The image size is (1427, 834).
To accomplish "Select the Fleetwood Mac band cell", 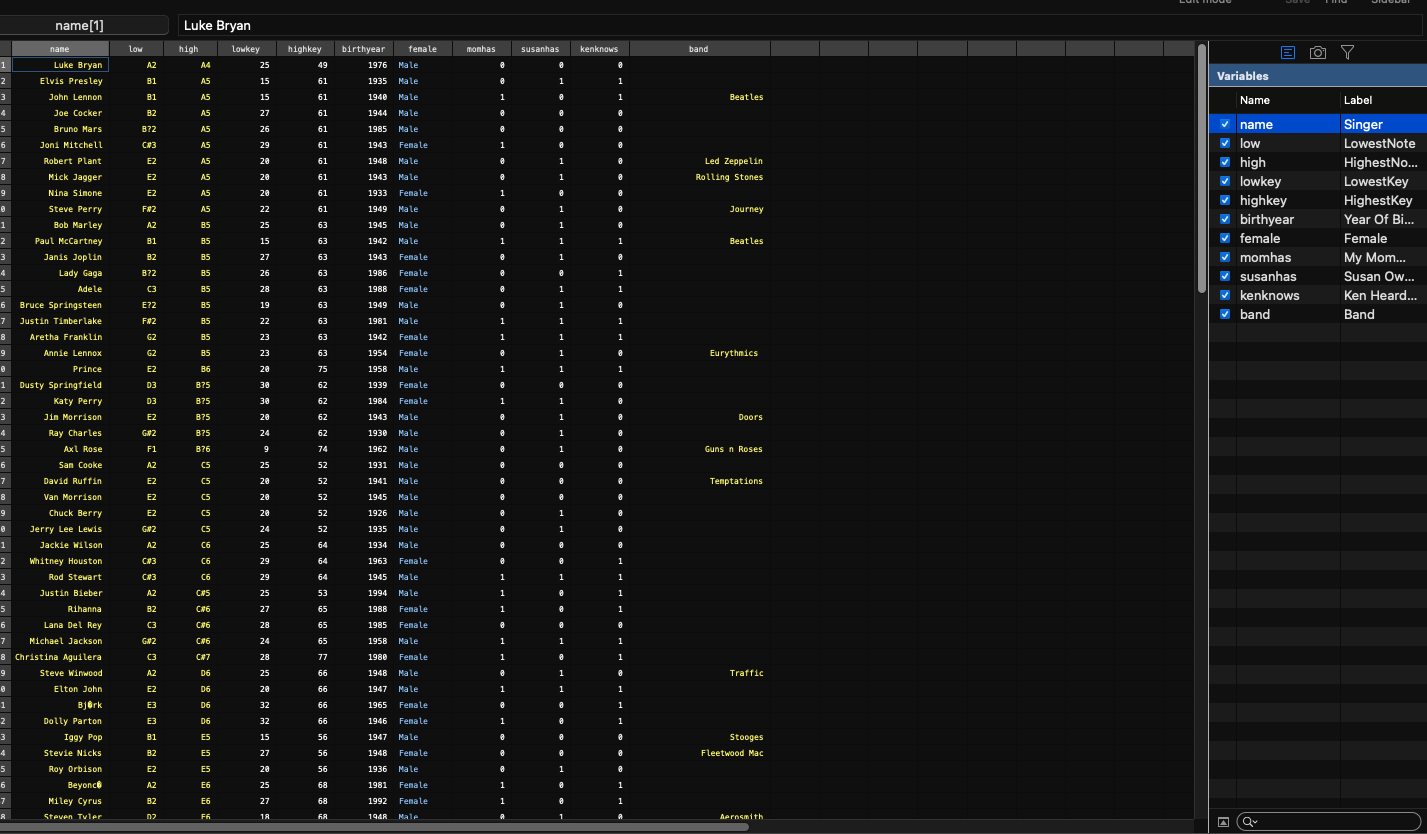I will point(699,753).
